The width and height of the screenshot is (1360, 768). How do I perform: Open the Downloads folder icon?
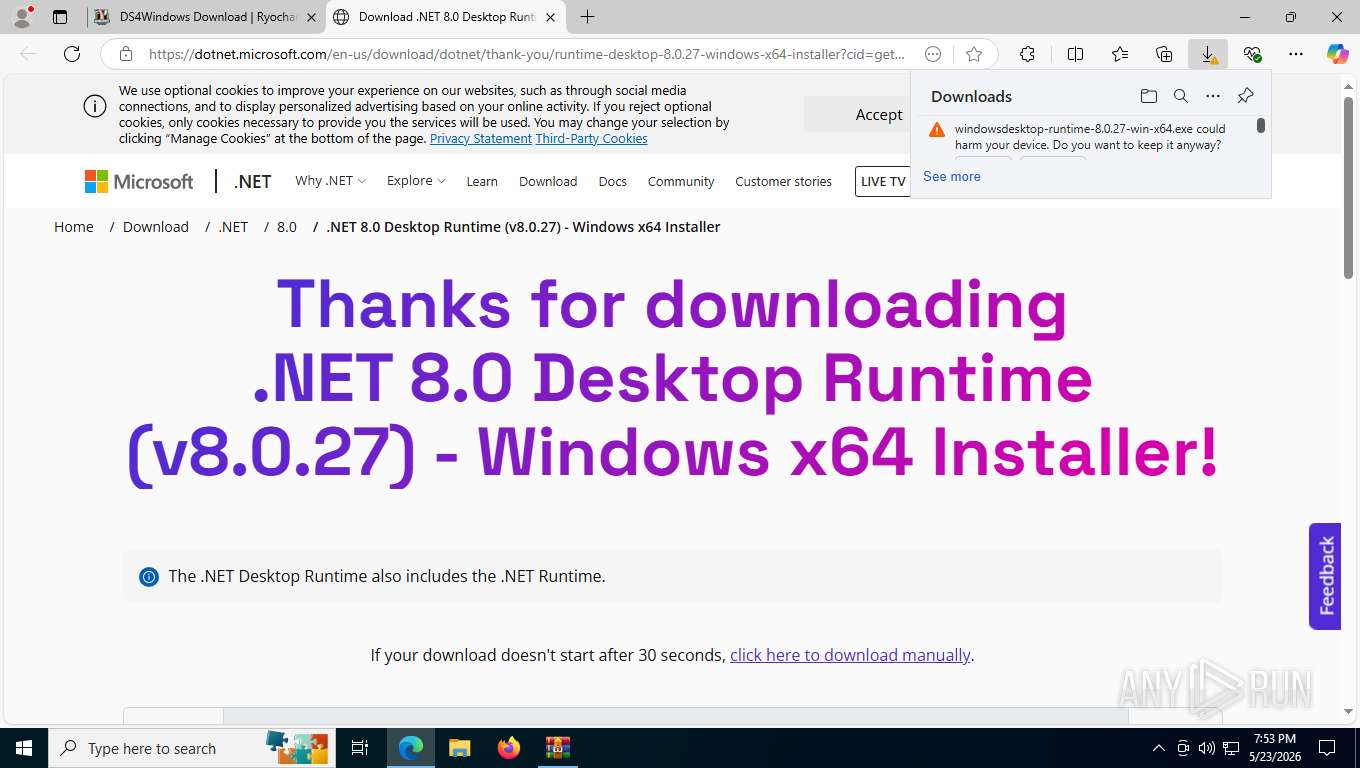(x=1148, y=96)
